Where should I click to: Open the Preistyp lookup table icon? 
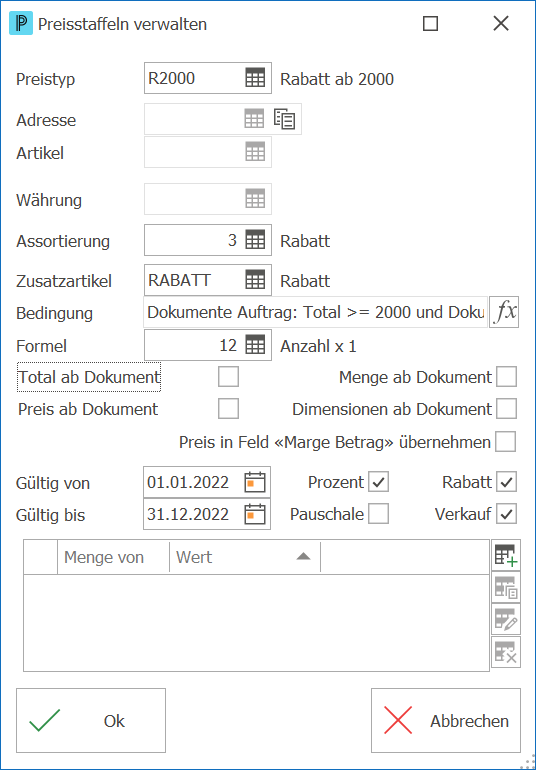255,78
